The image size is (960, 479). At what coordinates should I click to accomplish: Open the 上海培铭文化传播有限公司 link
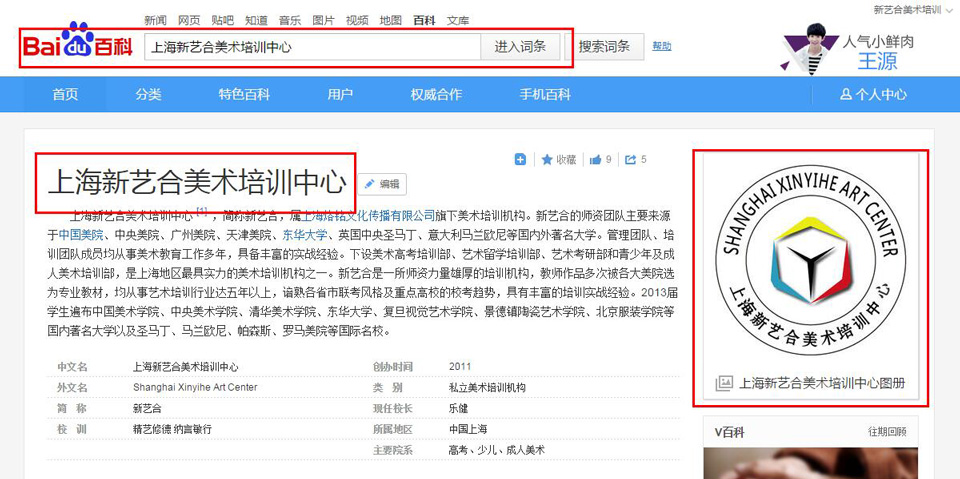tap(369, 216)
